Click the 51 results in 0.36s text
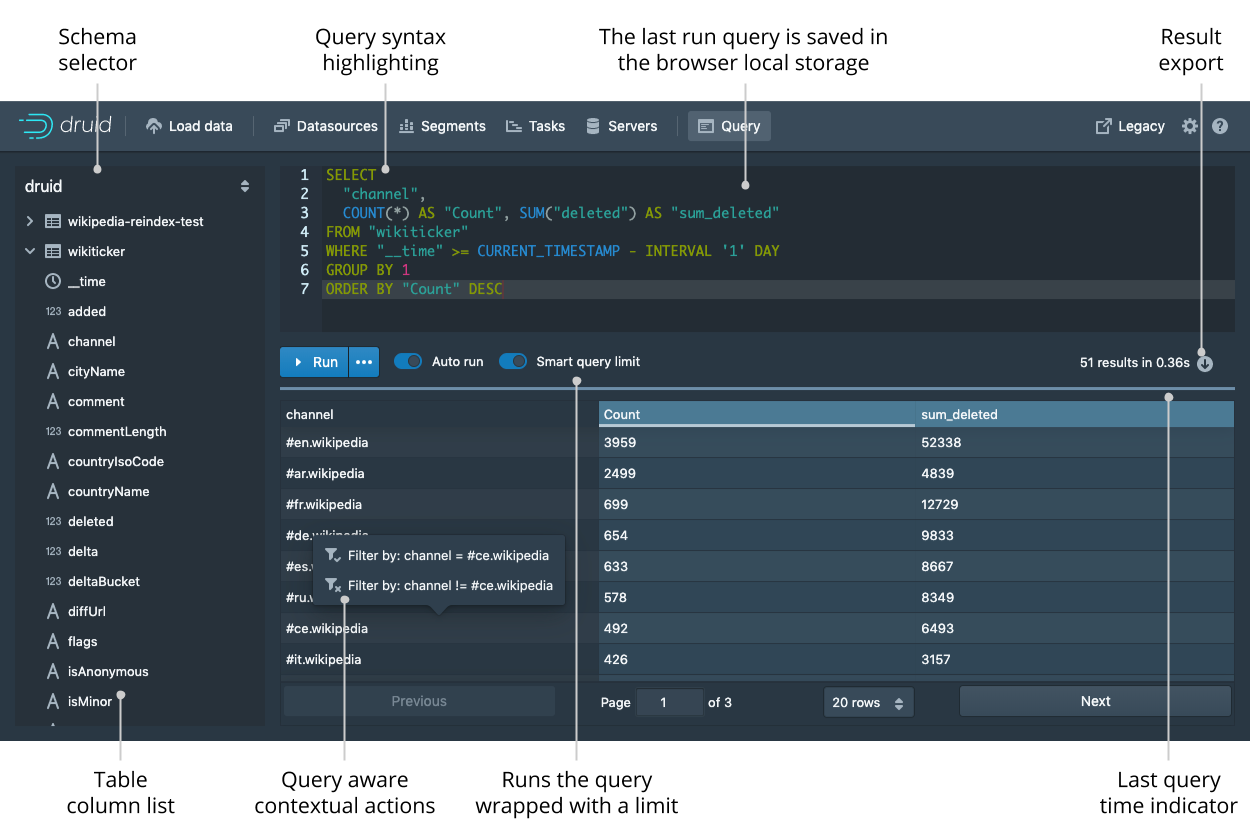Viewport: 1250px width, 840px height. 1135,363
